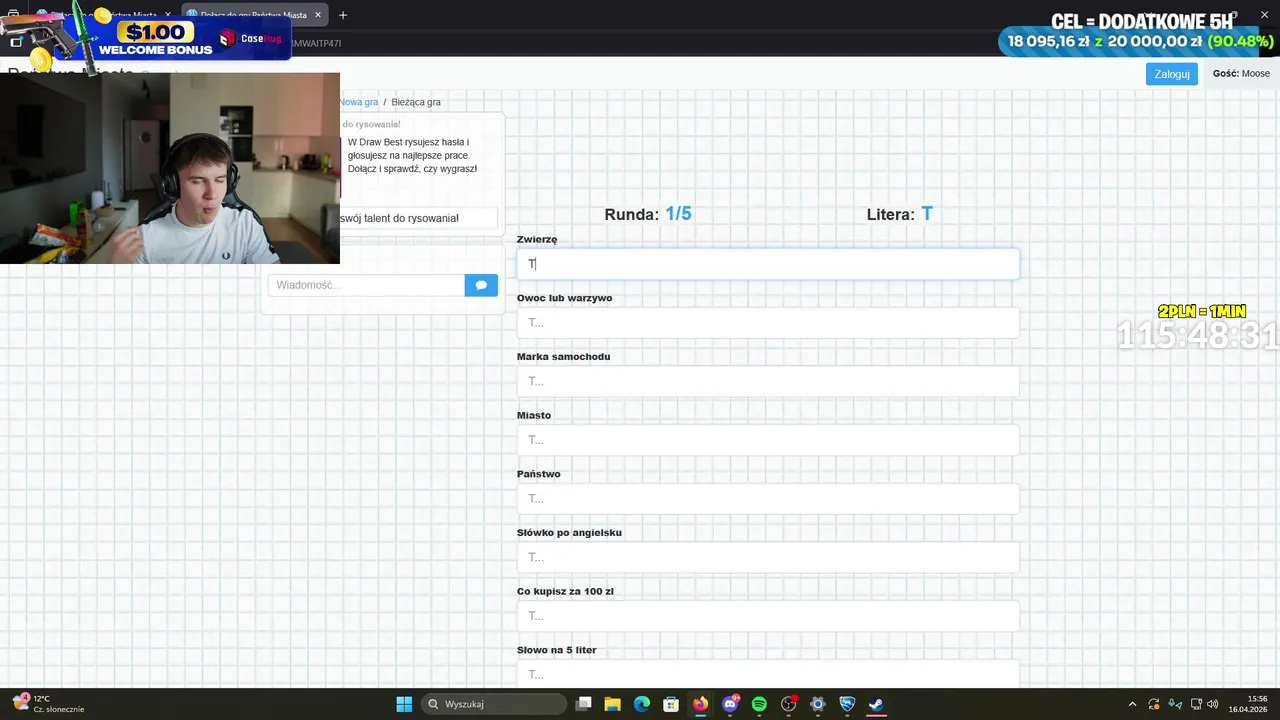This screenshot has height=720, width=1280.
Task: Click the 'Litera:' label above the answer fields
Action: click(891, 215)
